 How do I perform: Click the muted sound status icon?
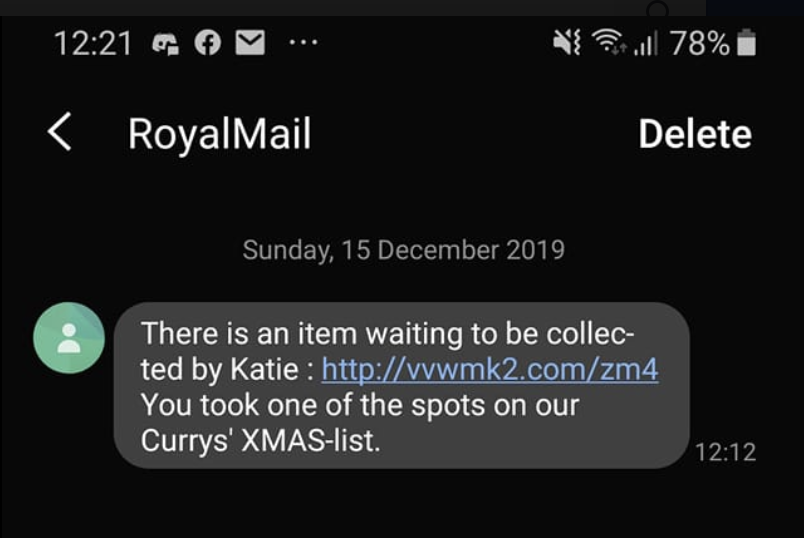point(566,43)
